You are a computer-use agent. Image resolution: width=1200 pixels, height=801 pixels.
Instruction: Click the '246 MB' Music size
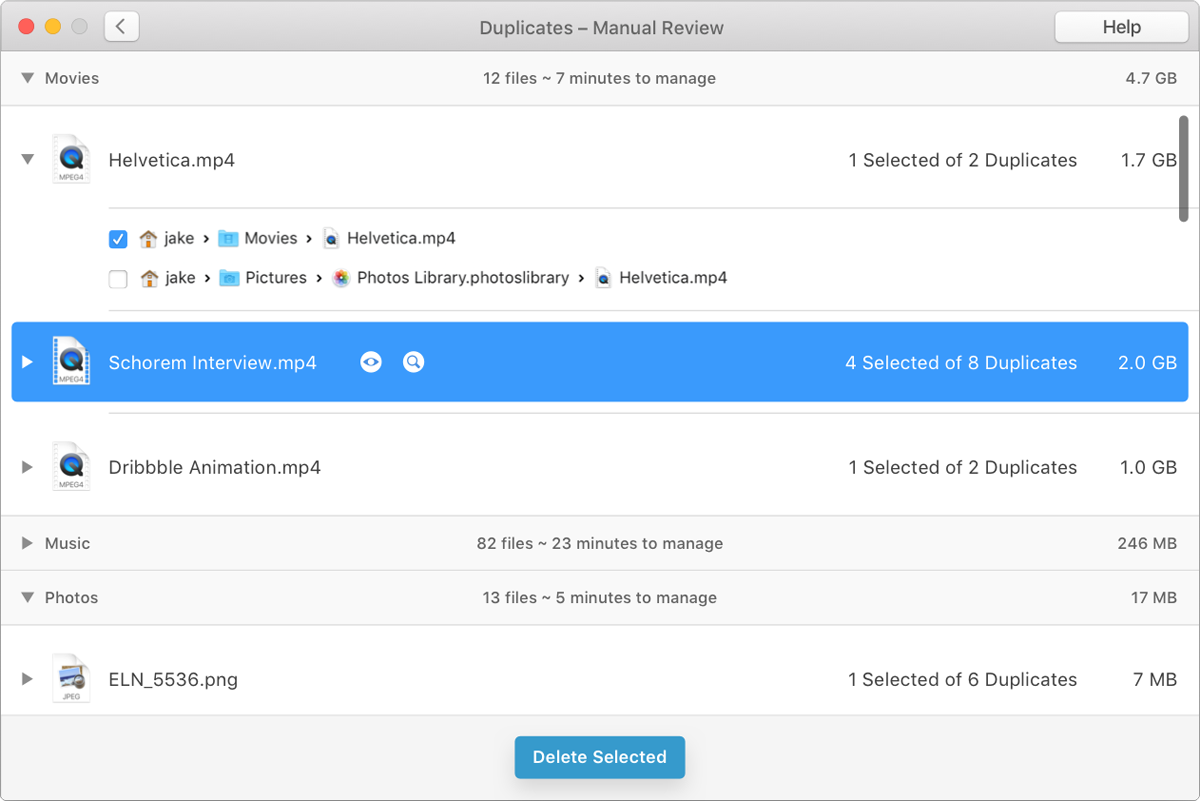1147,543
